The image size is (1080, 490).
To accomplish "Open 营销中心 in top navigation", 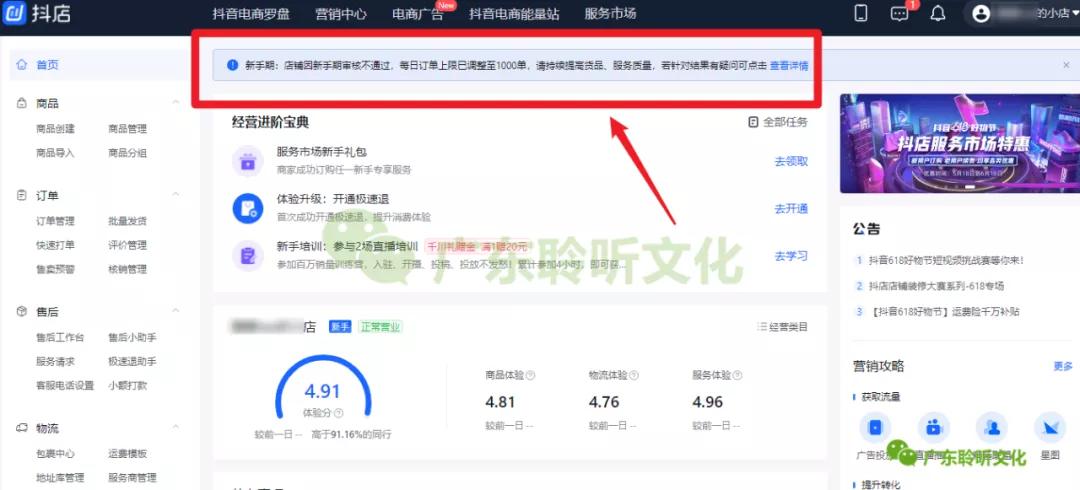I will coord(341,14).
